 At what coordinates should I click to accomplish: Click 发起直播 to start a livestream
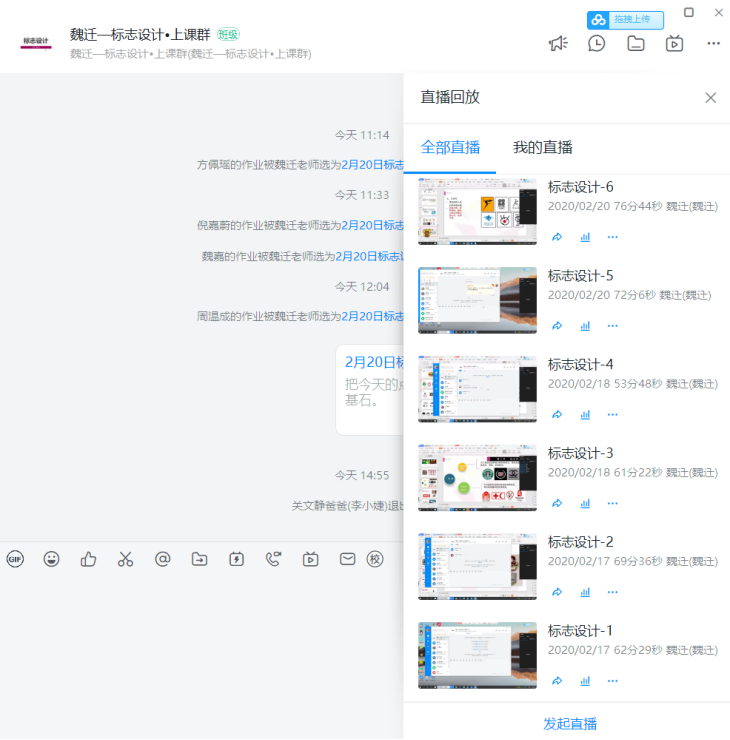coord(570,723)
